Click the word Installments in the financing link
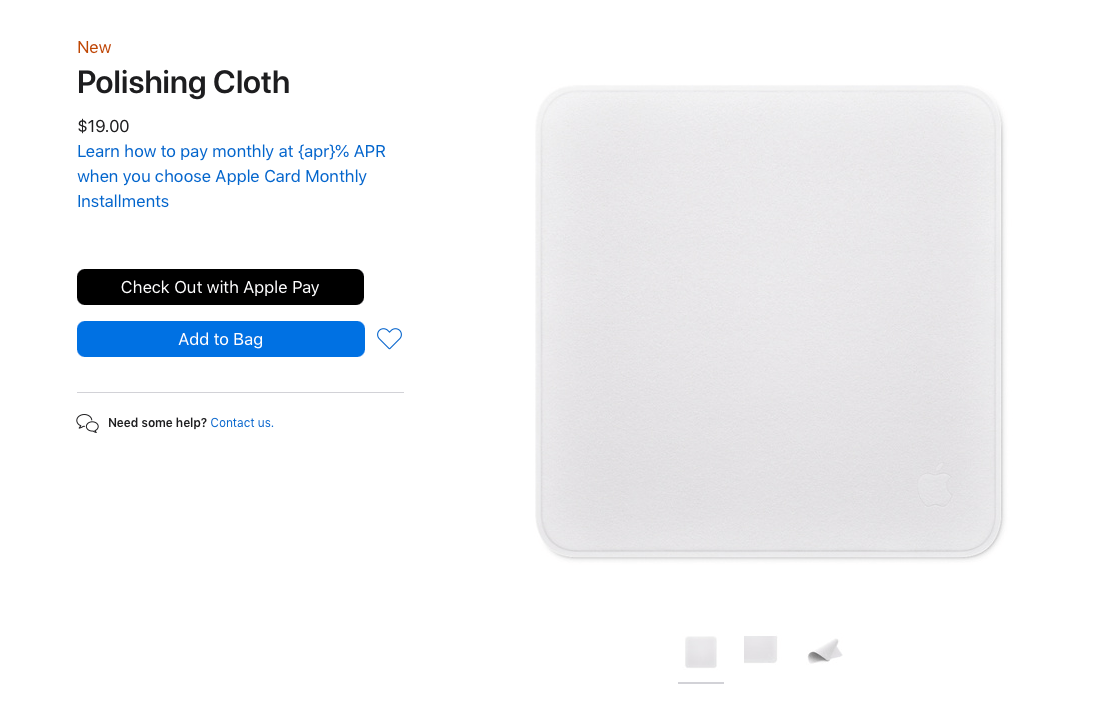 [x=123, y=201]
